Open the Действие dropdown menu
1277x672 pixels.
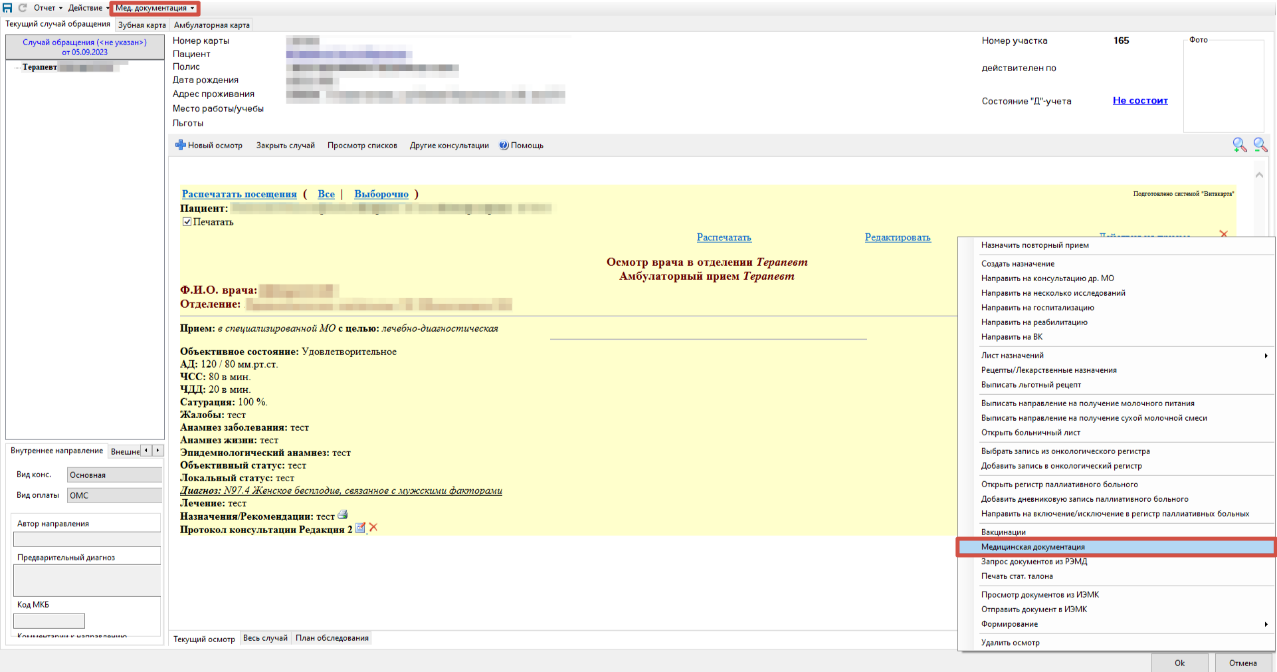[x=89, y=7]
